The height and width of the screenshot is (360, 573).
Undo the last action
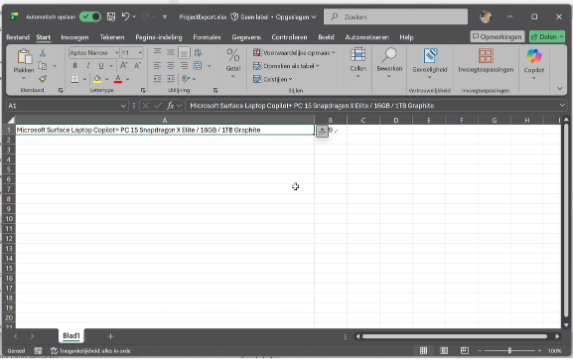[x=126, y=17]
